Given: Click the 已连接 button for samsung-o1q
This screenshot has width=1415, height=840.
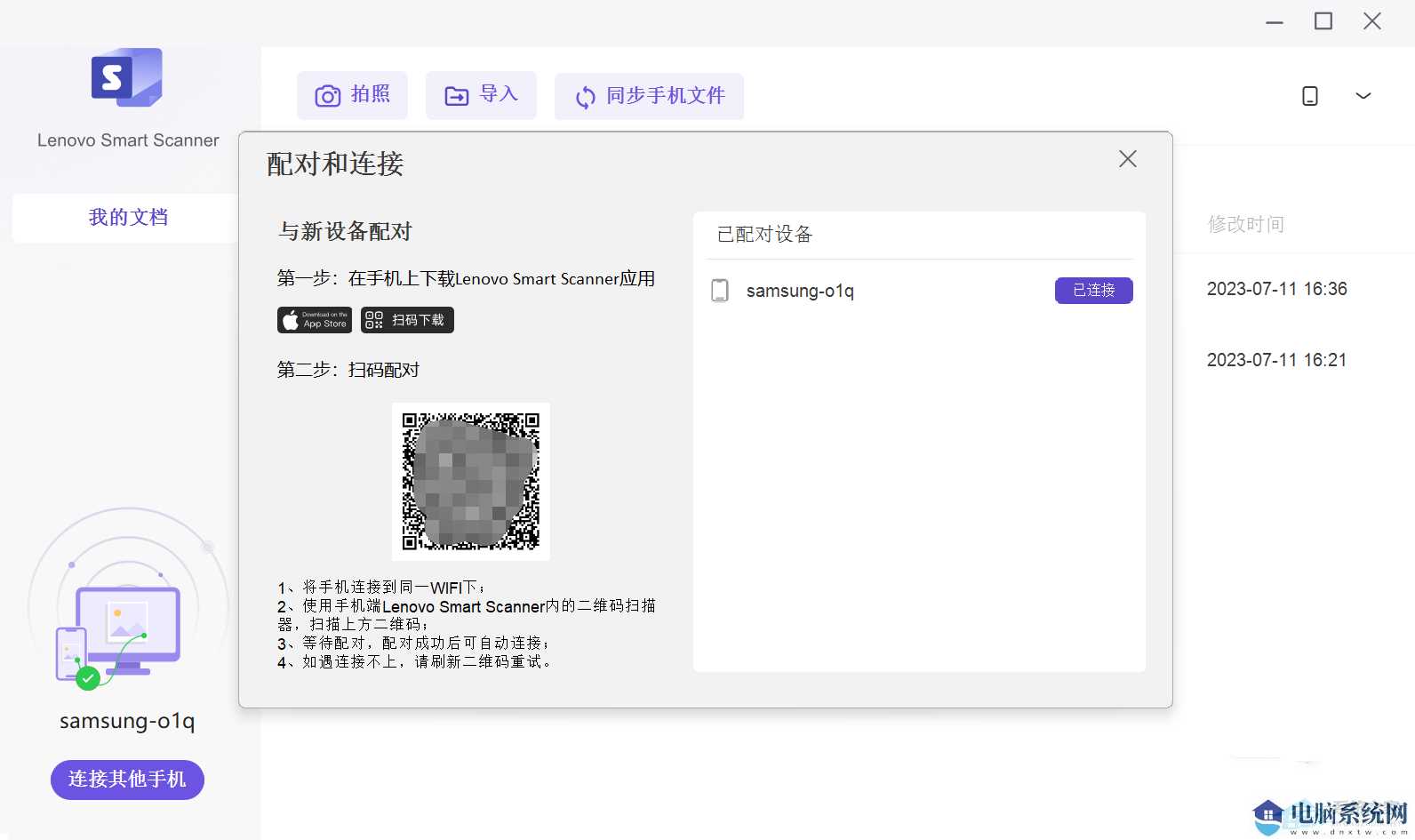Looking at the screenshot, I should point(1093,291).
